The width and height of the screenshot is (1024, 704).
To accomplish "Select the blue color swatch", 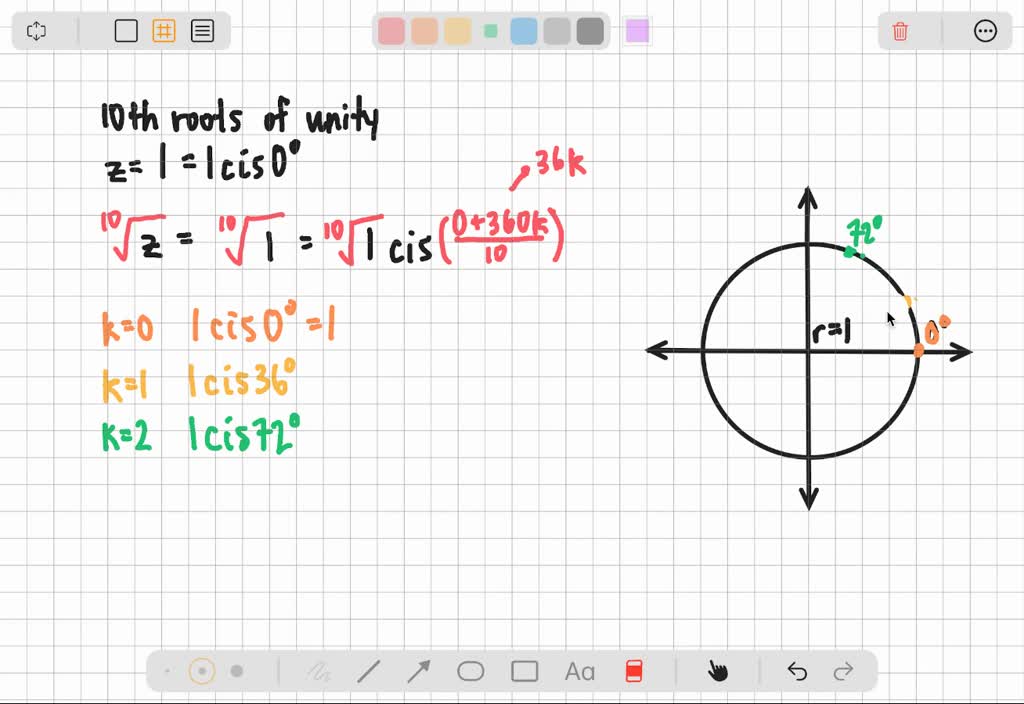I will (522, 31).
